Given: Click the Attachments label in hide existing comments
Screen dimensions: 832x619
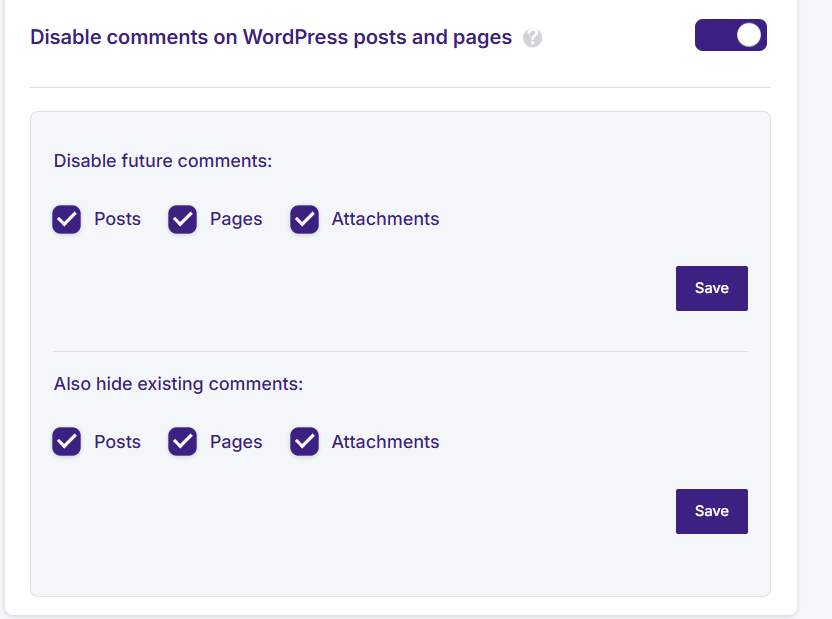Looking at the screenshot, I should 386,442.
